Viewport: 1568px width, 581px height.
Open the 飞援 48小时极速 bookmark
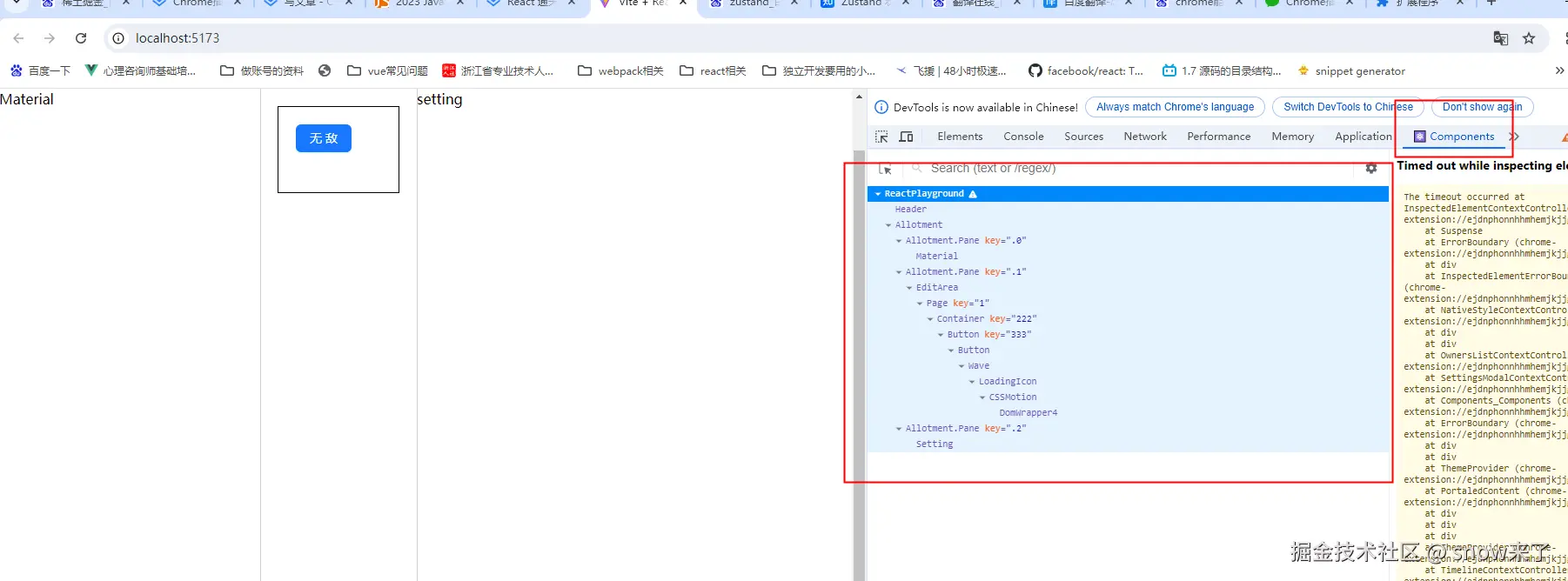click(951, 70)
